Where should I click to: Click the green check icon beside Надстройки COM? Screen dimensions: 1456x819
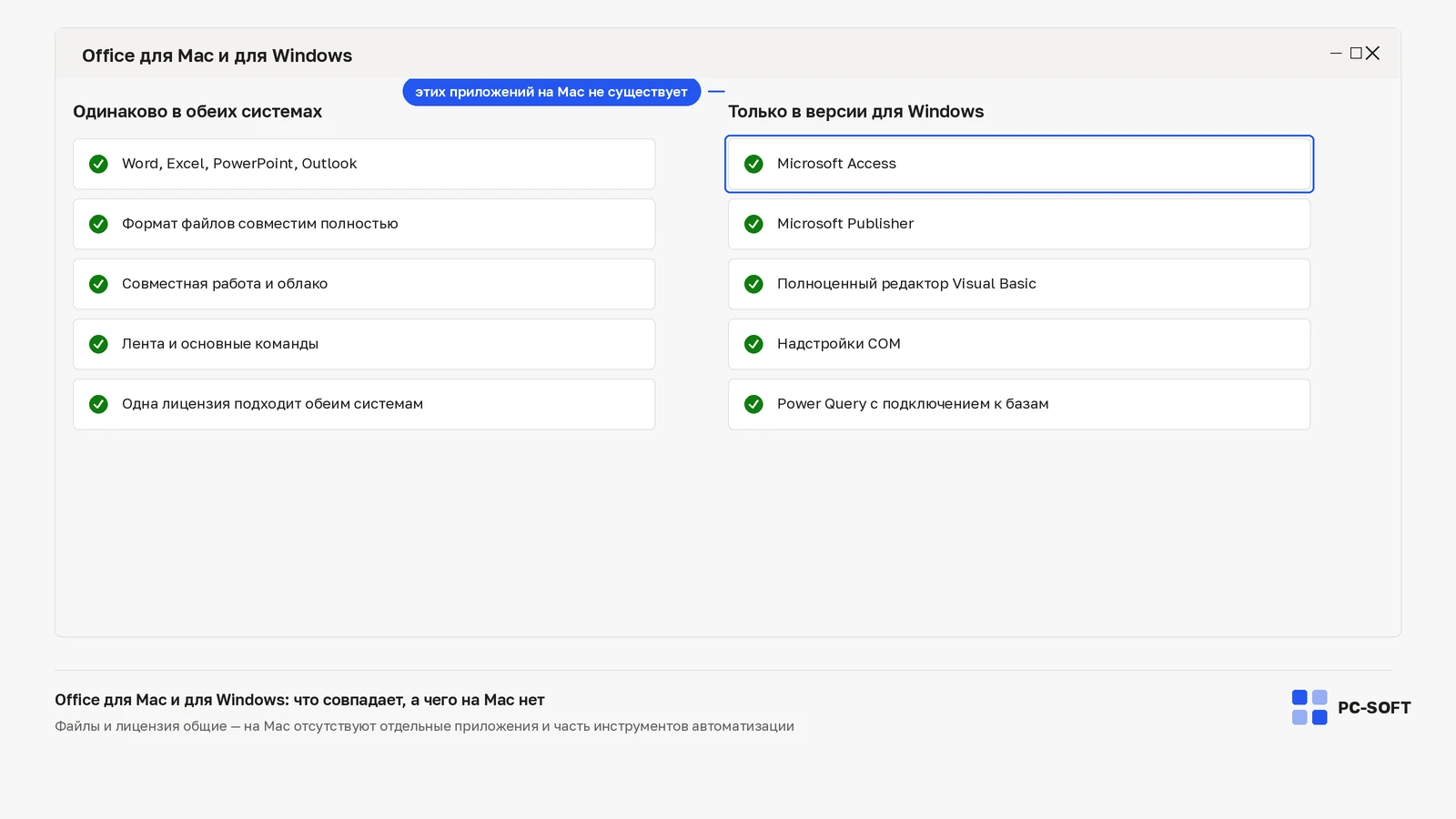point(753,344)
